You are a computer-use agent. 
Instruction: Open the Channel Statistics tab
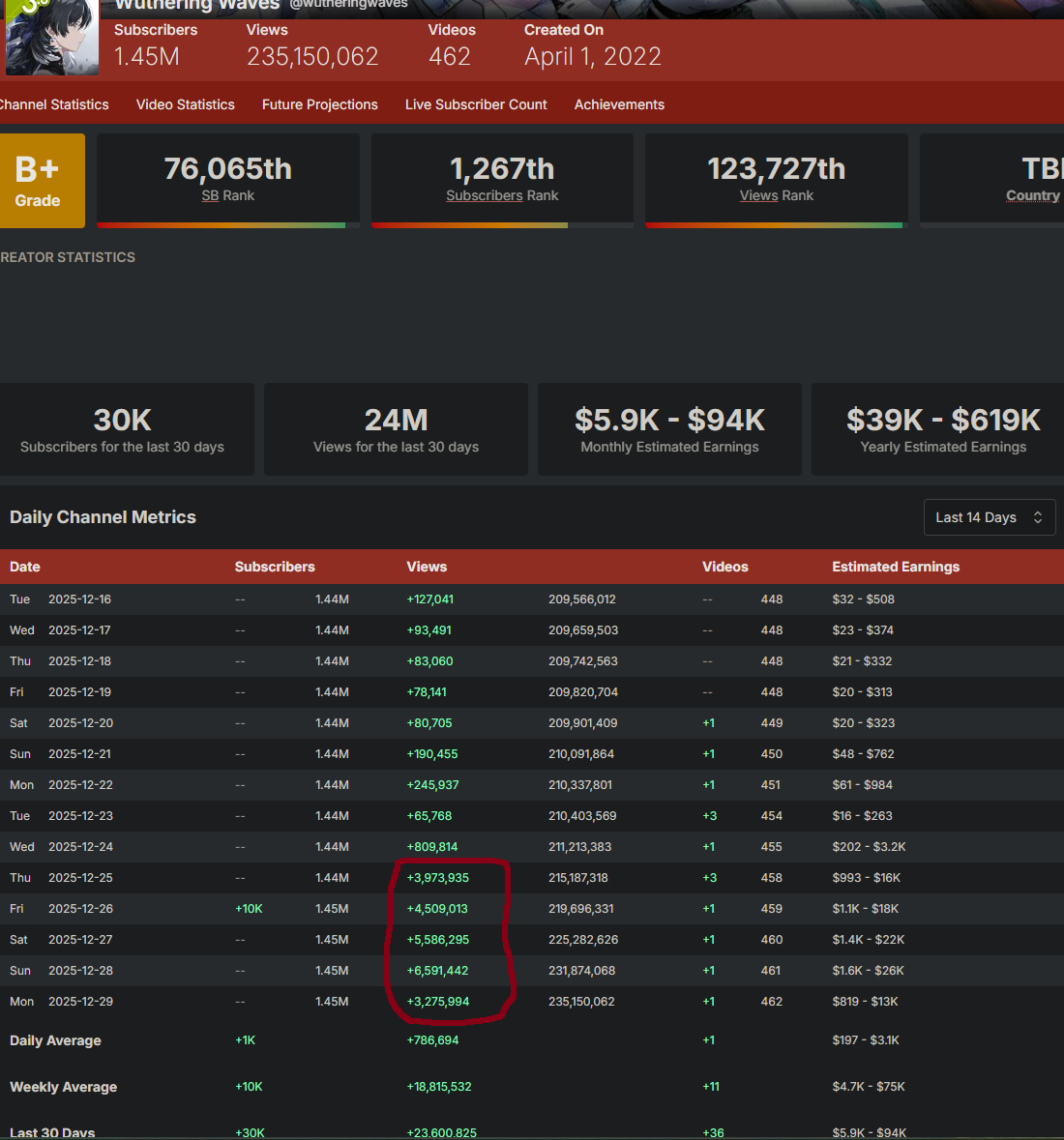54,104
